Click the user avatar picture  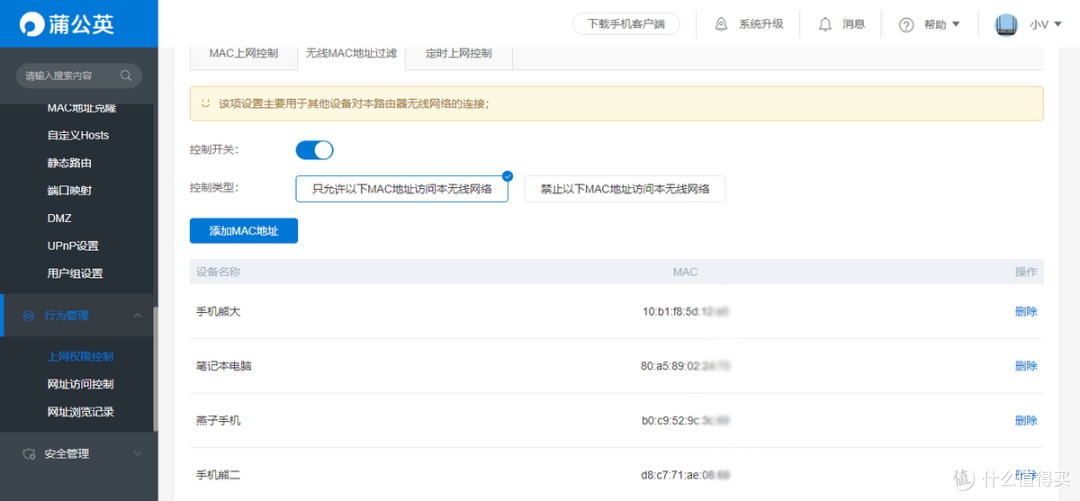point(1006,25)
